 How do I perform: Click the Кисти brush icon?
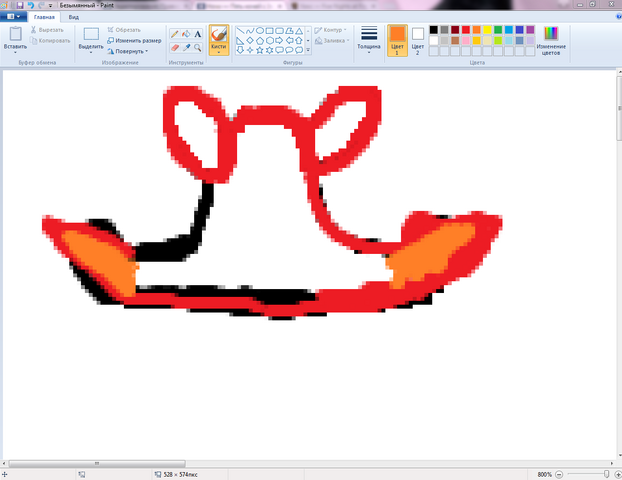tap(219, 34)
